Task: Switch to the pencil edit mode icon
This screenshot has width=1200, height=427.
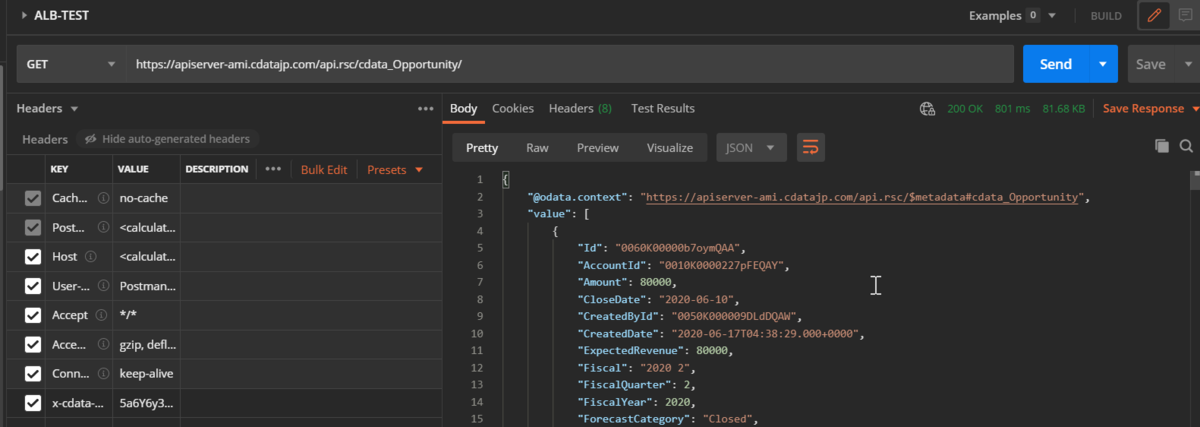Action: pyautogui.click(x=1155, y=15)
